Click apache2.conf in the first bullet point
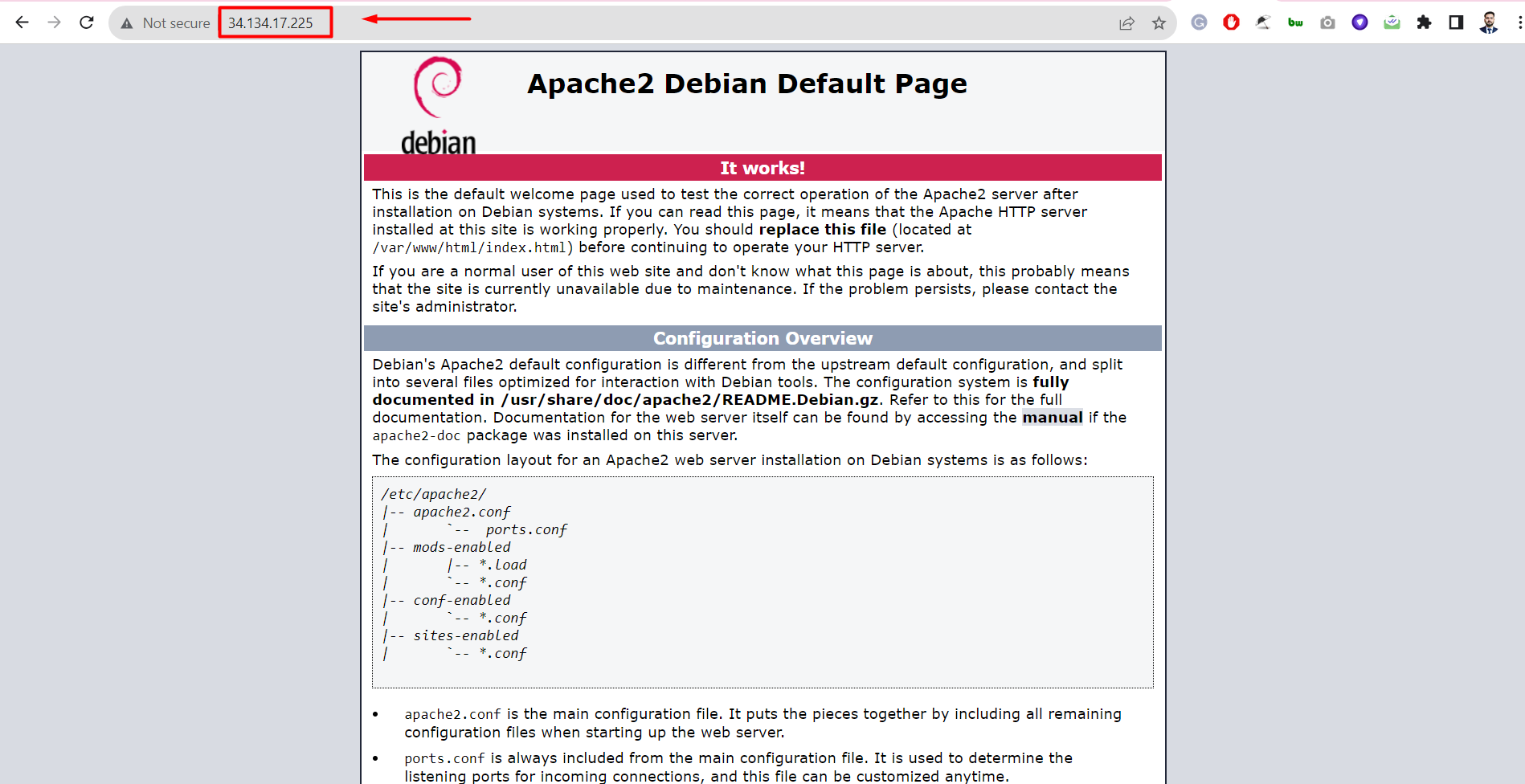 point(452,715)
